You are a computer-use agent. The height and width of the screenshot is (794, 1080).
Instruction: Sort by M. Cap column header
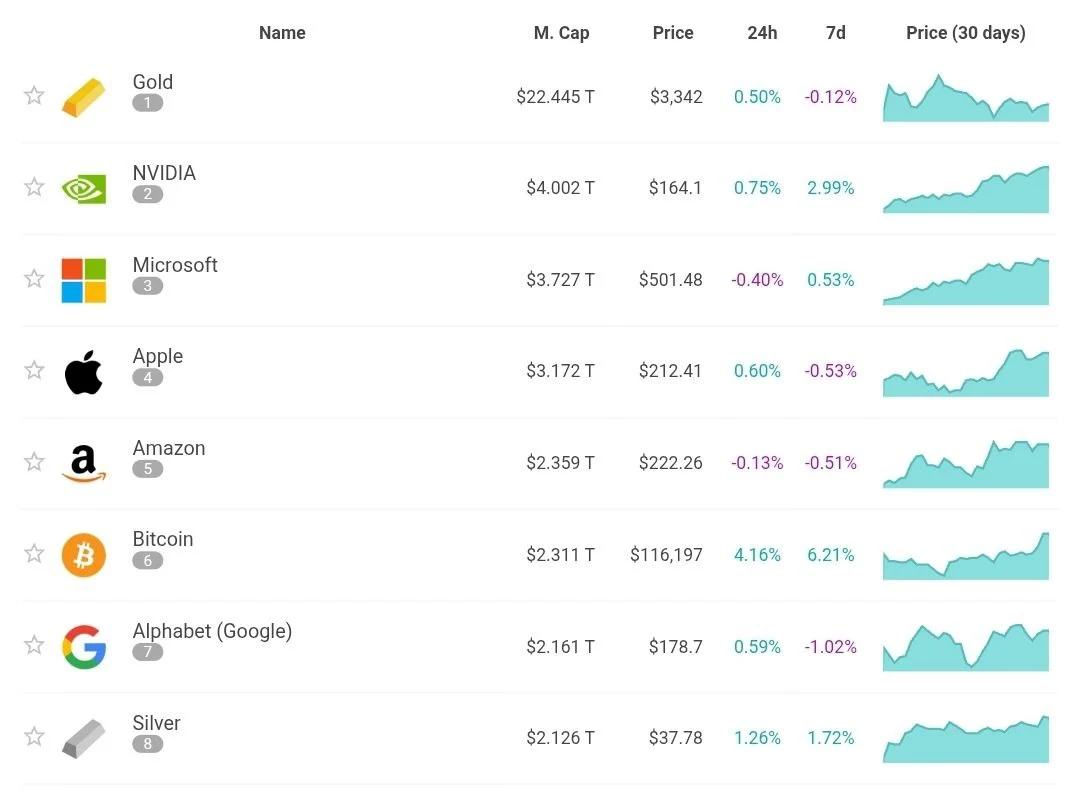(x=561, y=33)
